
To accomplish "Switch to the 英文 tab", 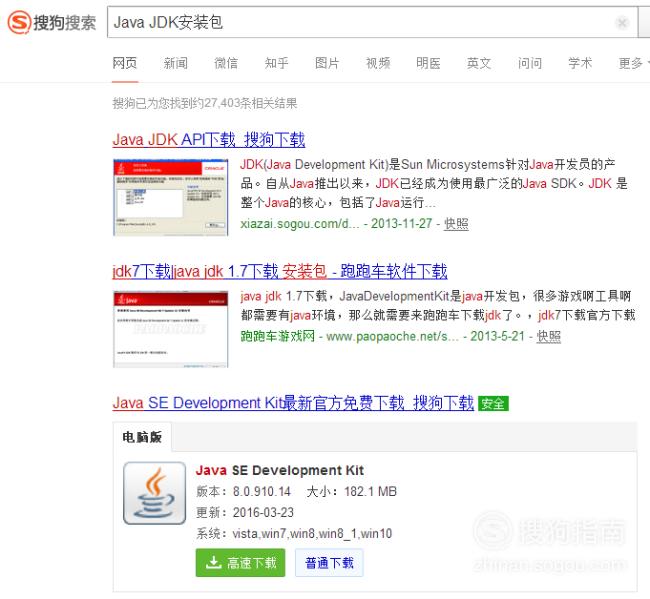I will [479, 63].
